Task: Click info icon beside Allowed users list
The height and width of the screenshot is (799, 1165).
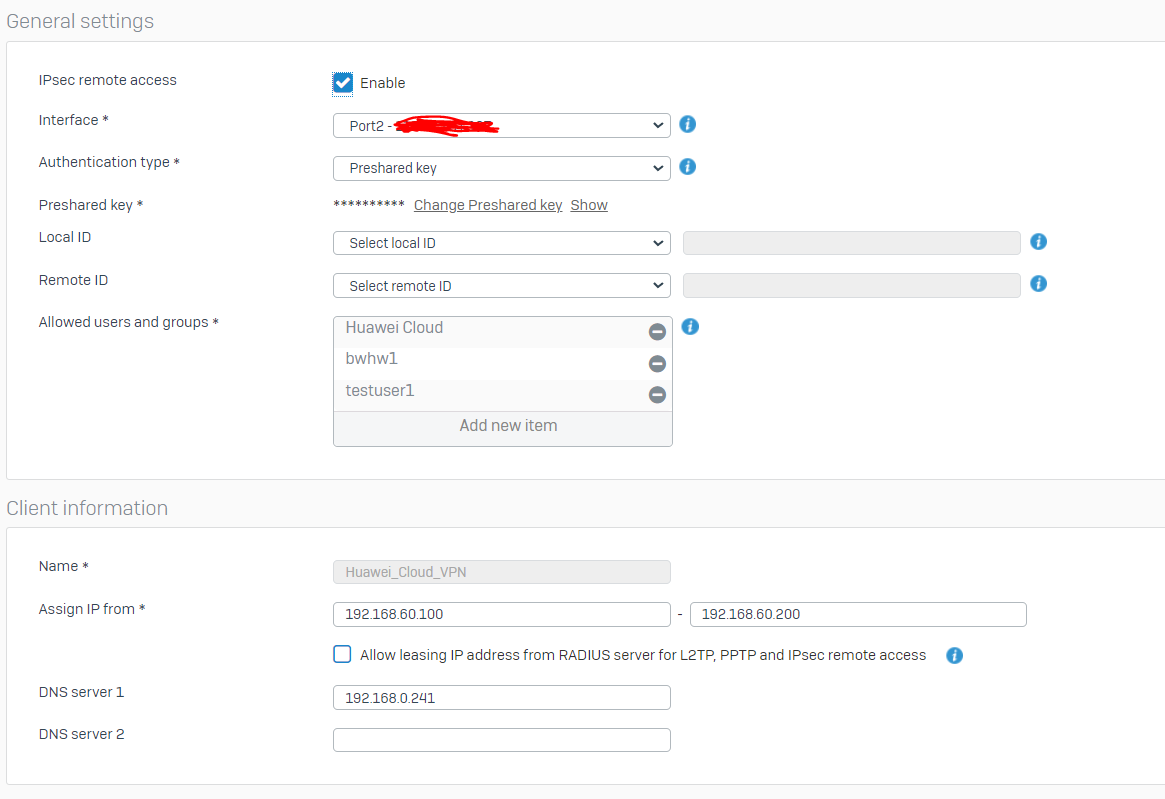Action: click(690, 327)
